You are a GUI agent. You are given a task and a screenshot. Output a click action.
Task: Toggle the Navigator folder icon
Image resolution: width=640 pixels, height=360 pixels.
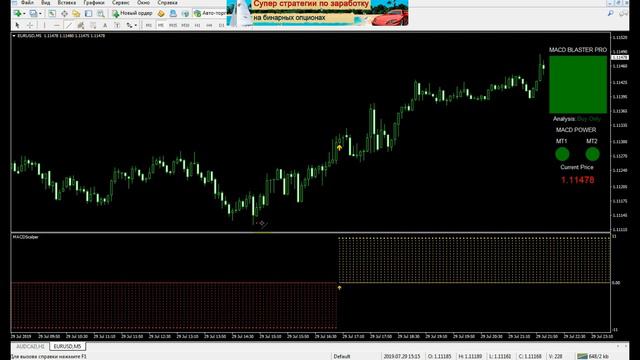pyautogui.click(x=76, y=13)
